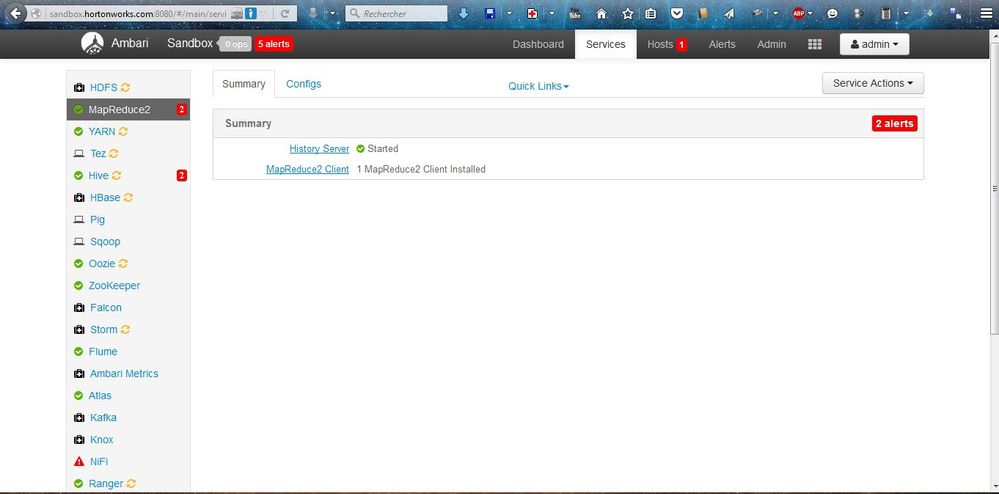The height and width of the screenshot is (494, 999).
Task: Open the Dashboard menu item
Action: pos(538,45)
